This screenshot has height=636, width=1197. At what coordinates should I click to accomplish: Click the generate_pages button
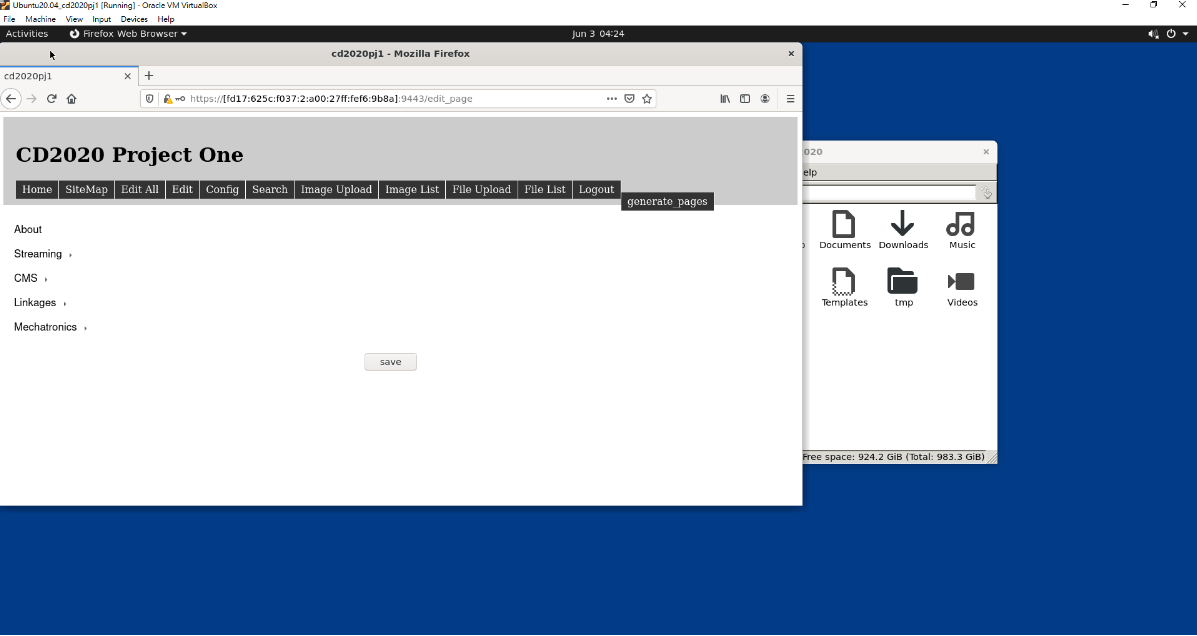pos(667,201)
